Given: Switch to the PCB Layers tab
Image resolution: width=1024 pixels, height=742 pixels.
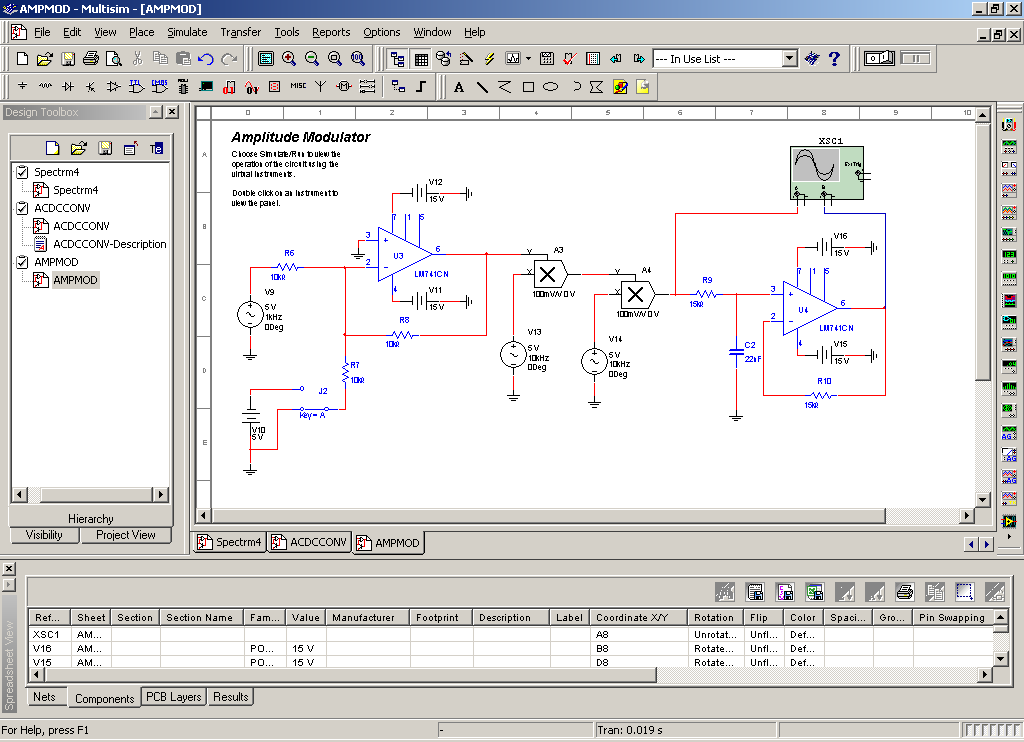Looking at the screenshot, I should [173, 697].
